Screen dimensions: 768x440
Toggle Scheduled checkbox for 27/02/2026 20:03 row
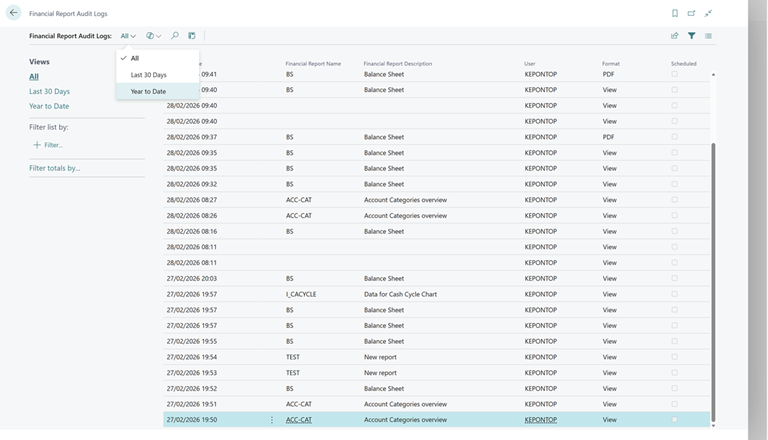point(674,278)
